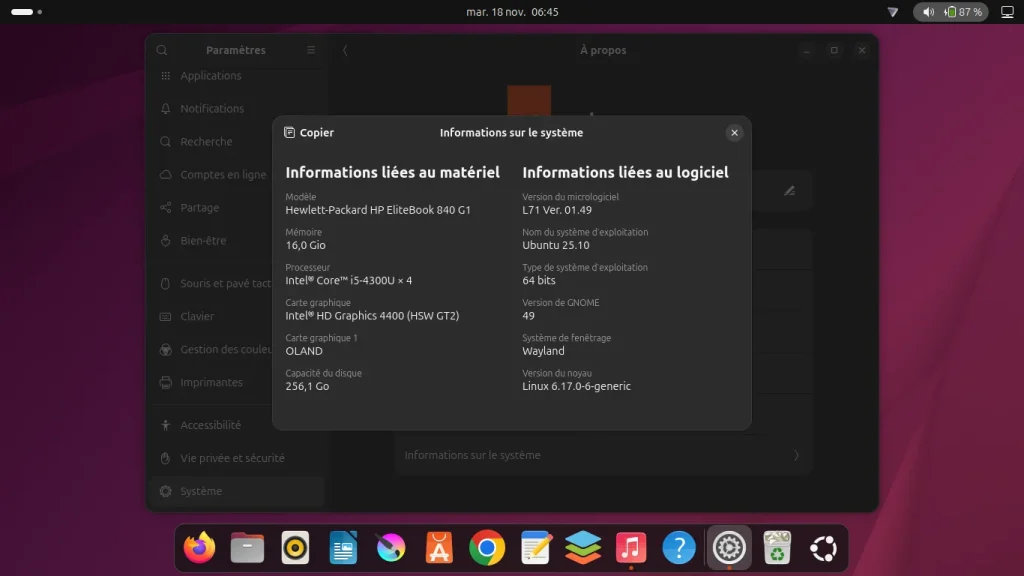Click the Notifications bell icon
The width and height of the screenshot is (1024, 576).
[166, 108]
